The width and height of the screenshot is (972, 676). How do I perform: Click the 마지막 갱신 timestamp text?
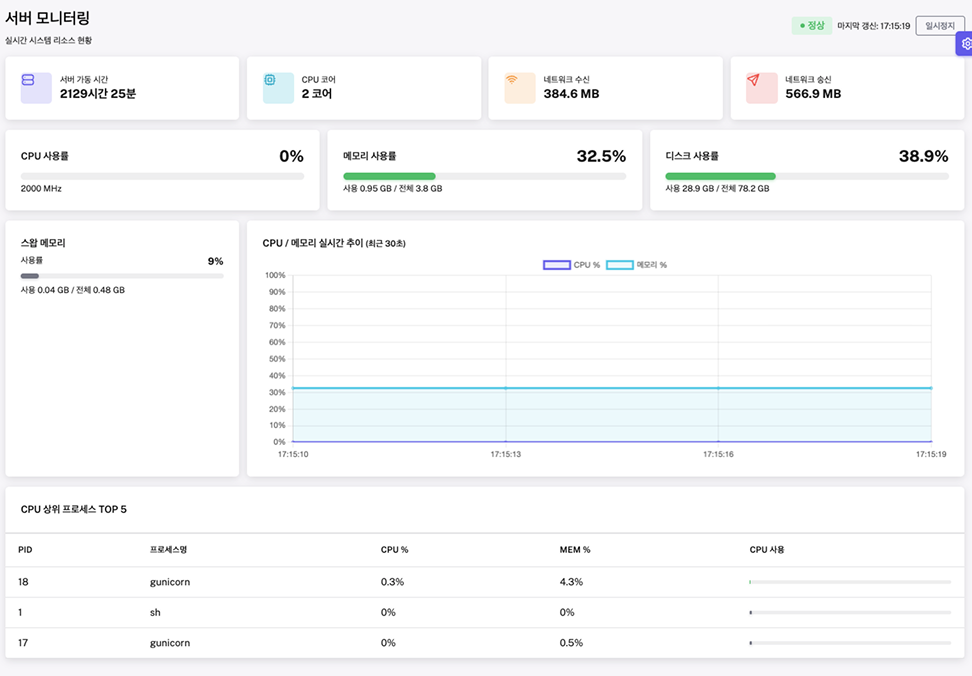[873, 26]
